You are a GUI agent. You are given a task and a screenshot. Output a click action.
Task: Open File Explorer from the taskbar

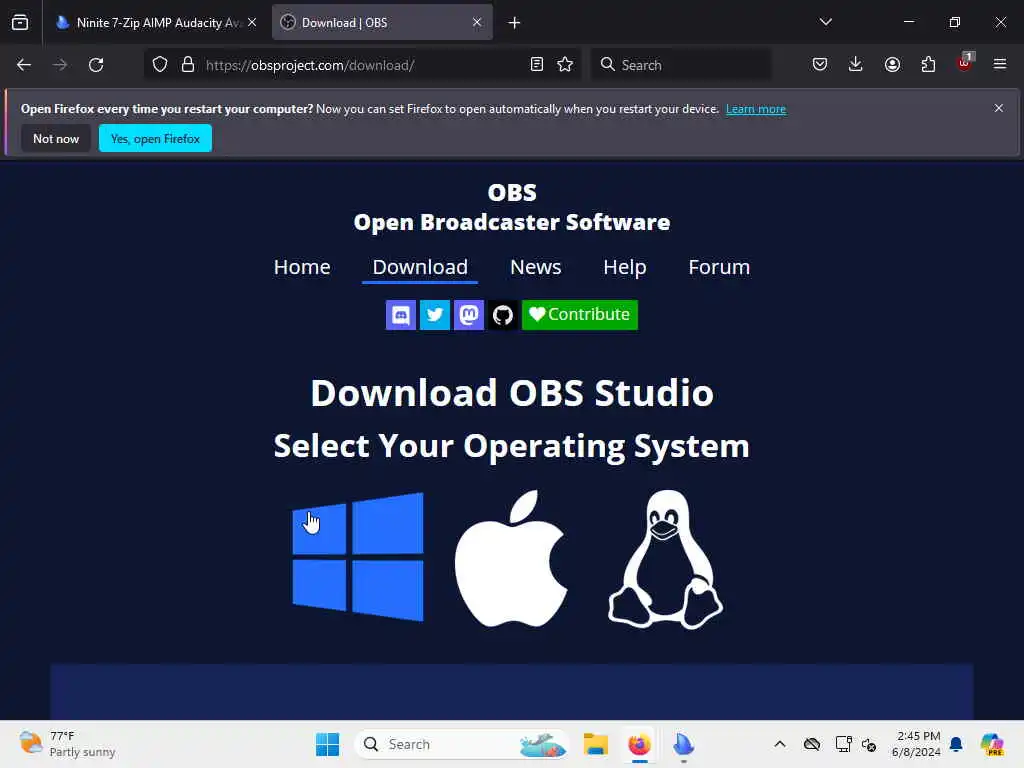point(596,744)
